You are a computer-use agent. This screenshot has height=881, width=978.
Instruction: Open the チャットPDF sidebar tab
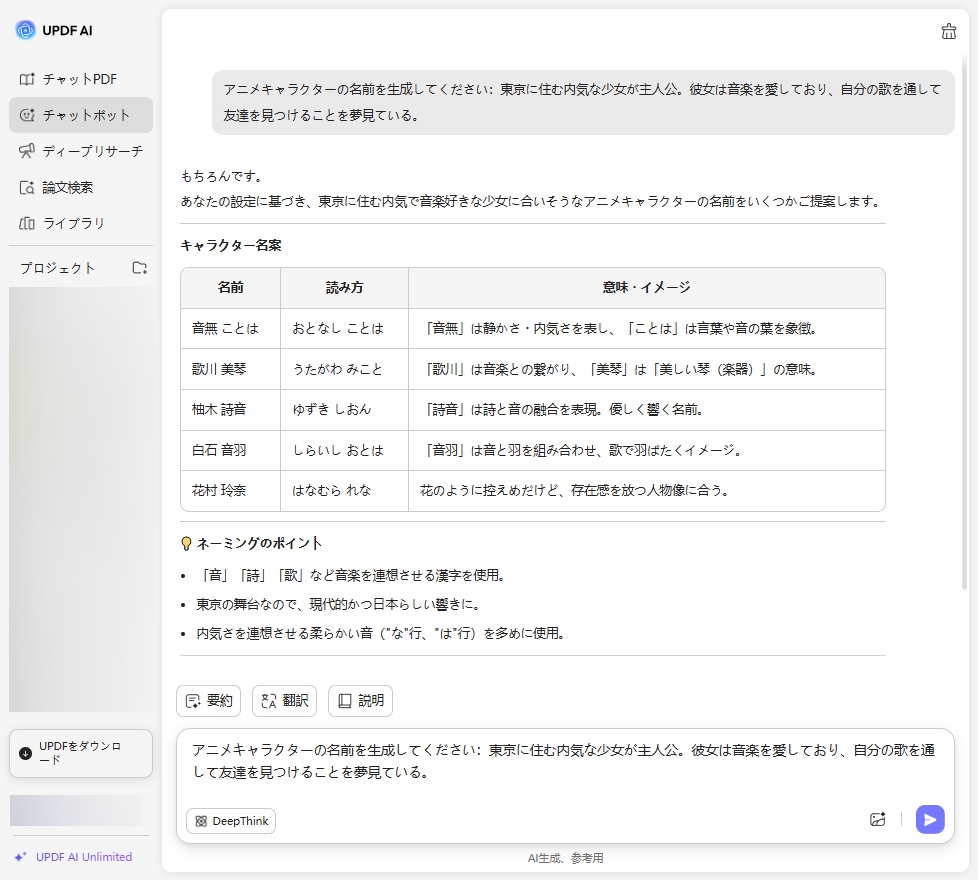click(x=80, y=79)
